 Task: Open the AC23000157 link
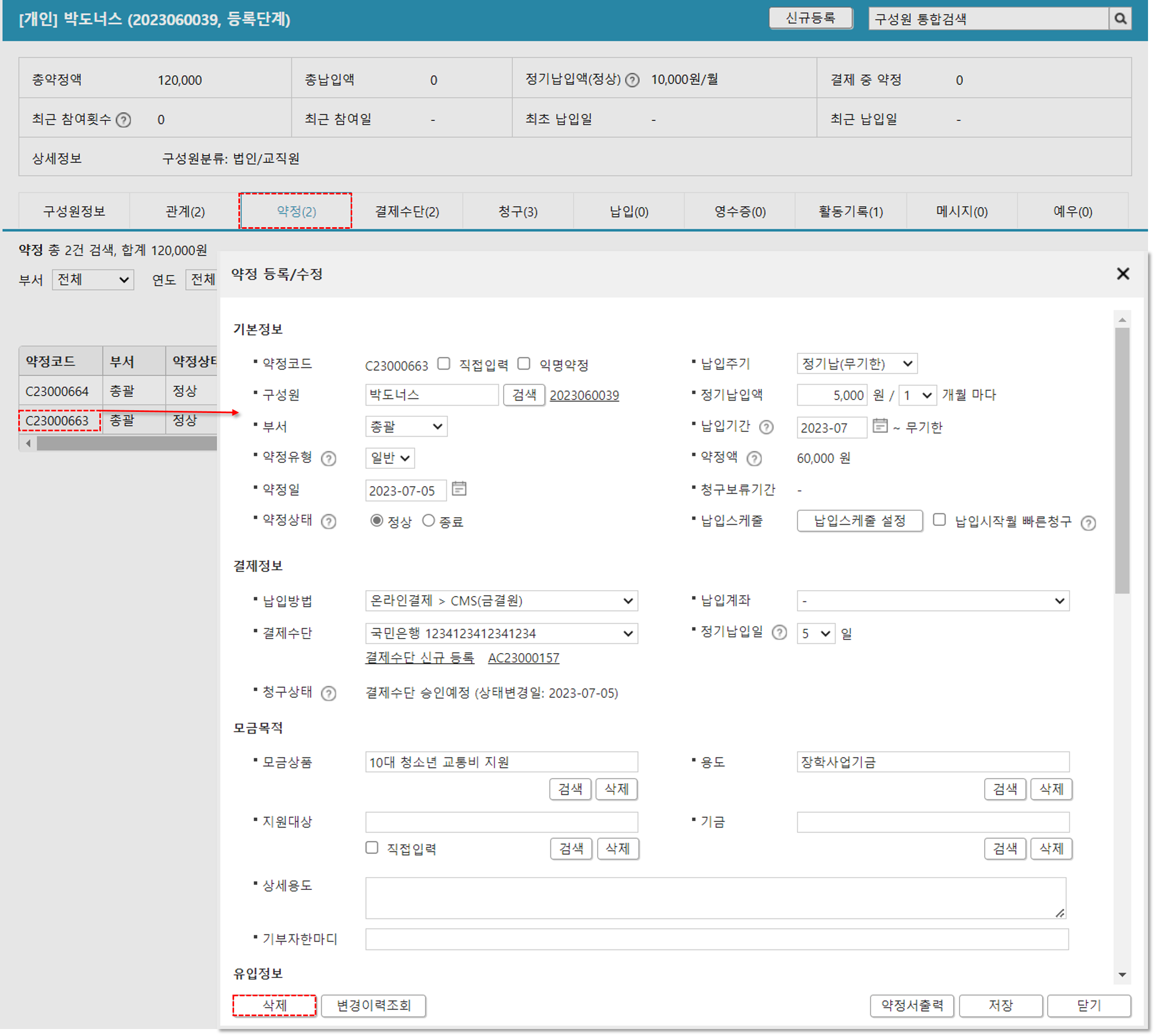(x=524, y=658)
